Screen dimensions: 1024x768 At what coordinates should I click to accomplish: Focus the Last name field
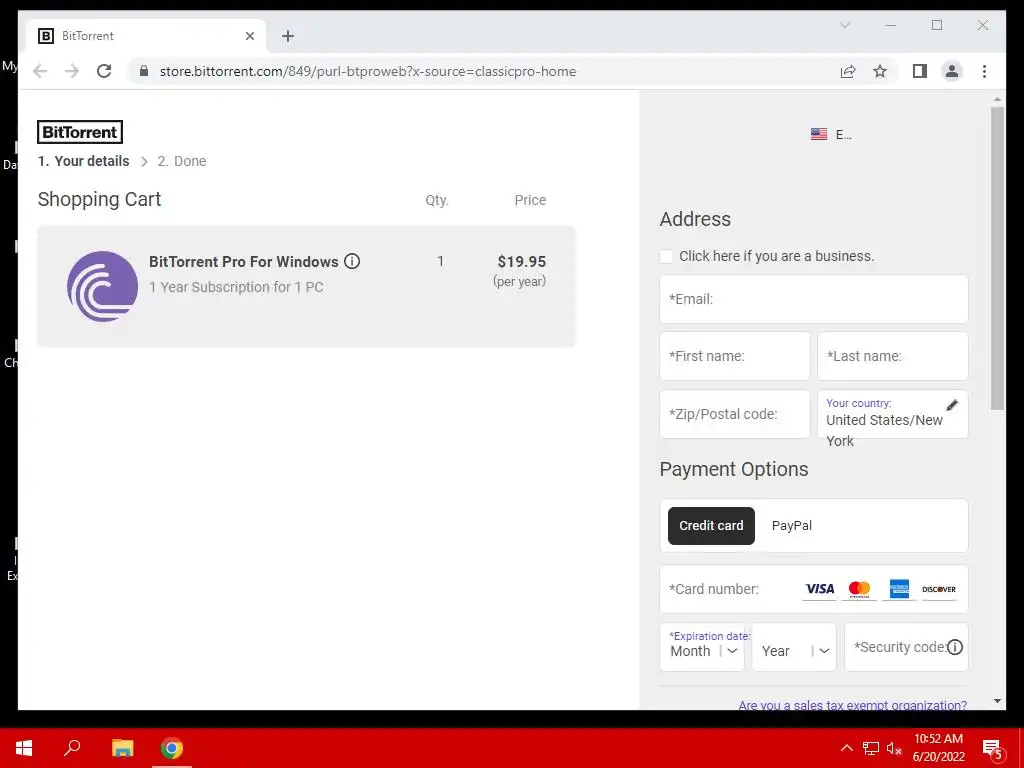coord(893,356)
